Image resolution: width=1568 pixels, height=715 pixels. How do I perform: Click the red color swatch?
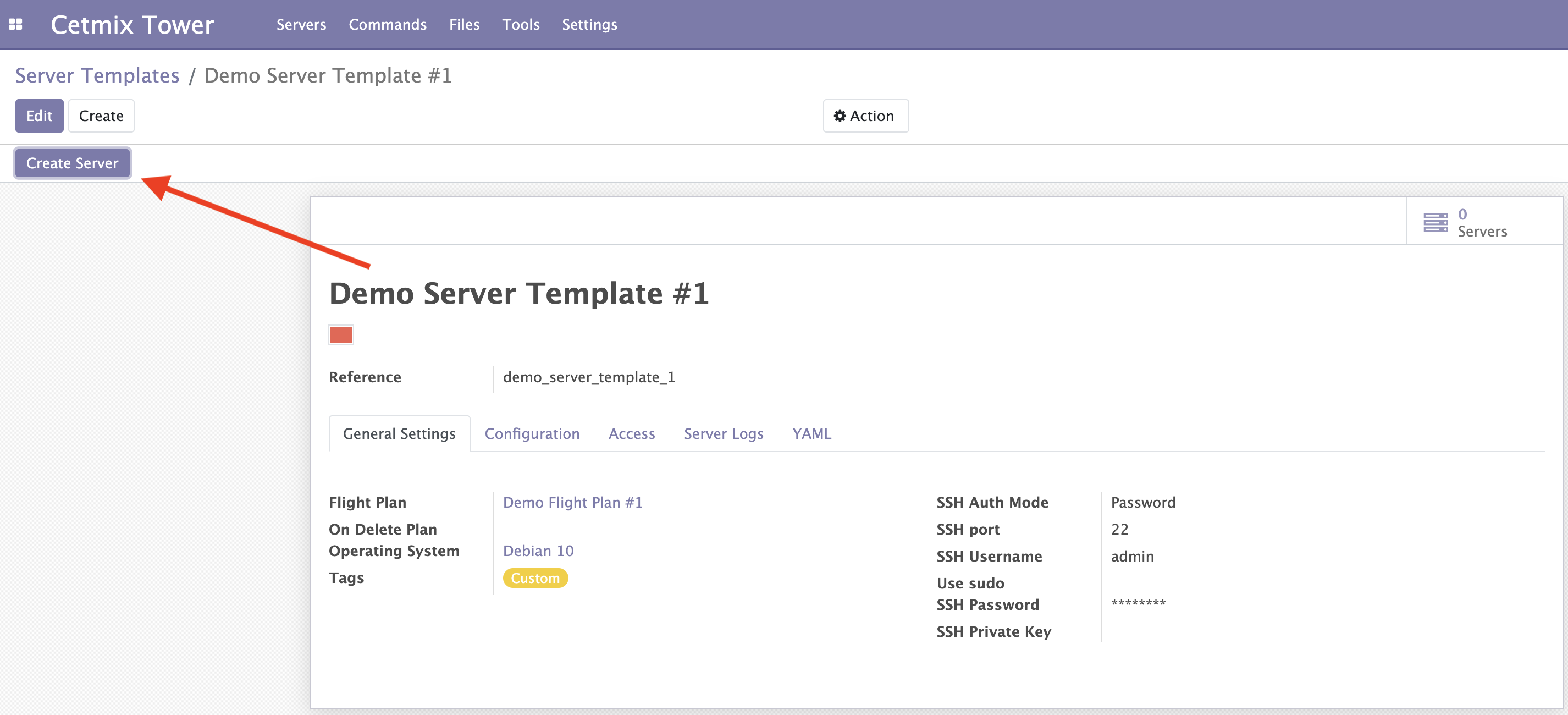click(340, 335)
